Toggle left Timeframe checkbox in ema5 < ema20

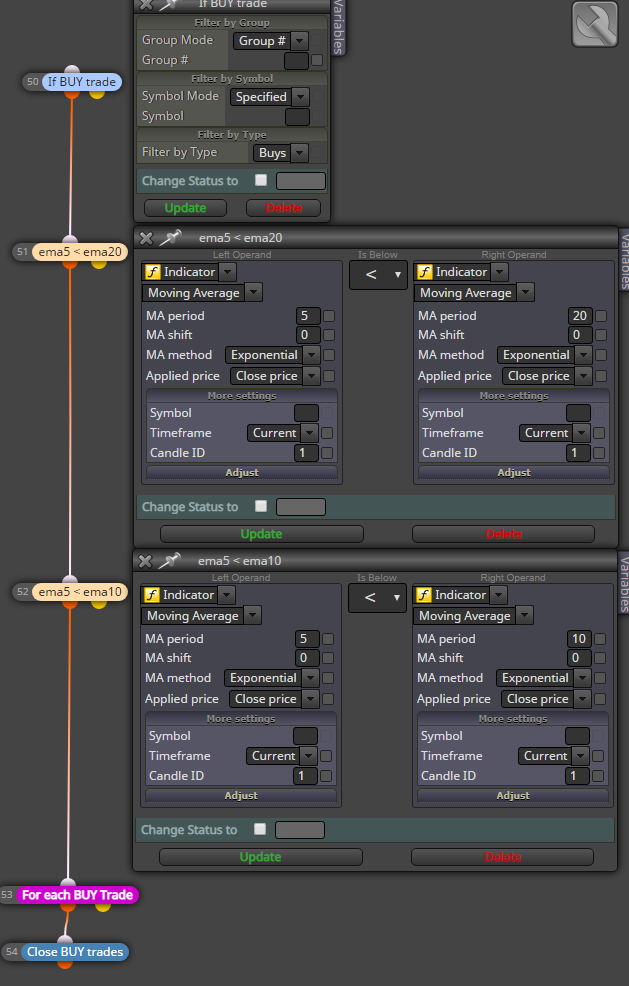coord(327,433)
